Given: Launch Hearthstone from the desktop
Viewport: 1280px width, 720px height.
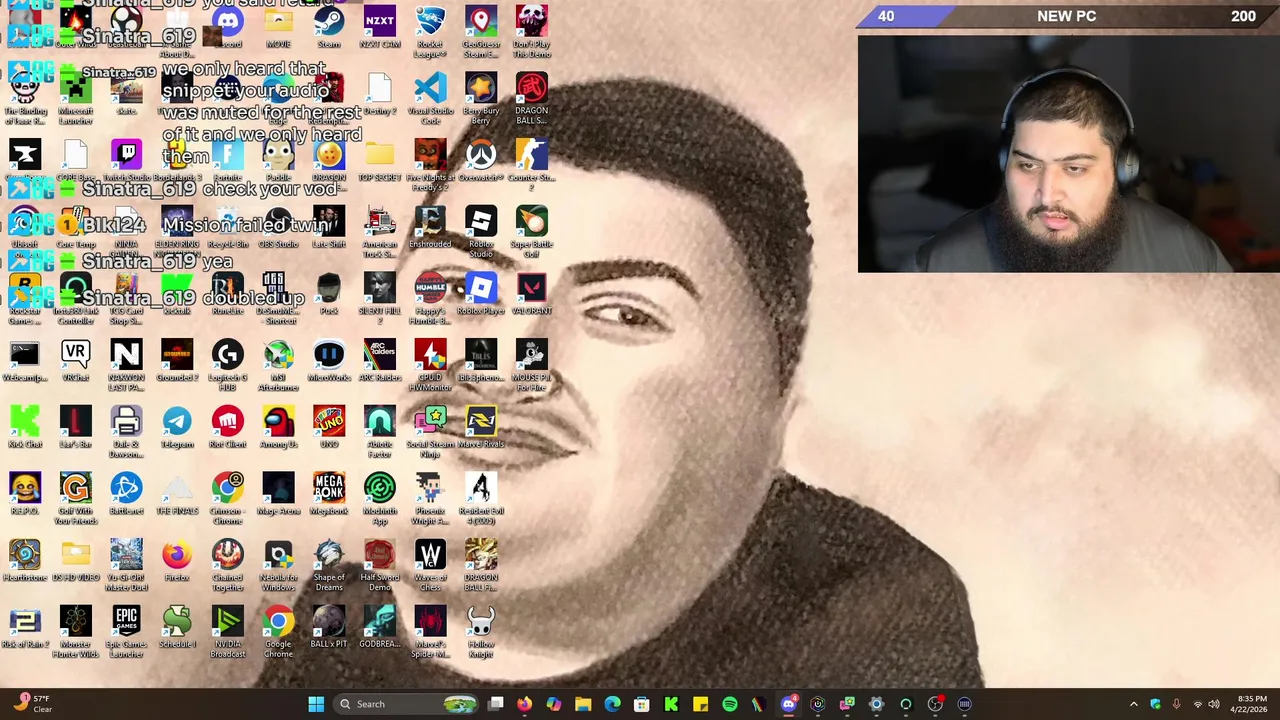Looking at the screenshot, I should click(25, 560).
